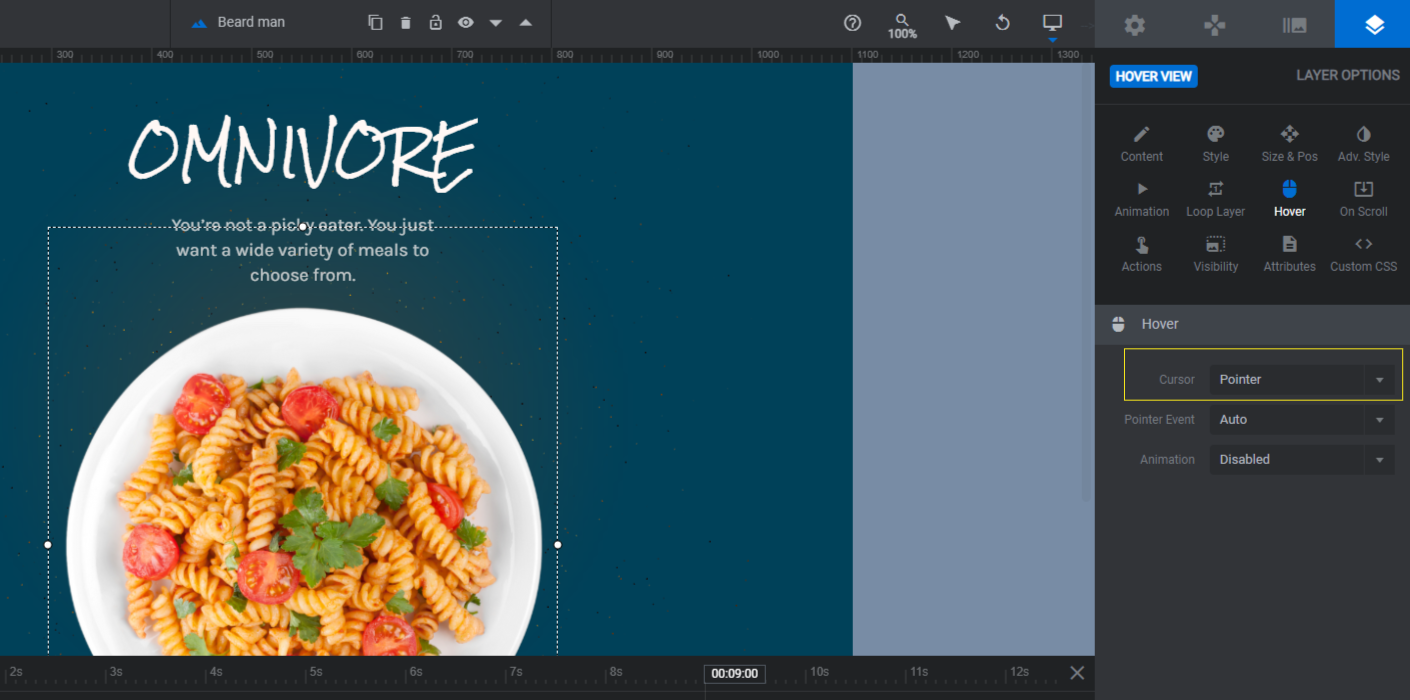1410x700 pixels.
Task: Open the layers options tab
Action: (1374, 24)
